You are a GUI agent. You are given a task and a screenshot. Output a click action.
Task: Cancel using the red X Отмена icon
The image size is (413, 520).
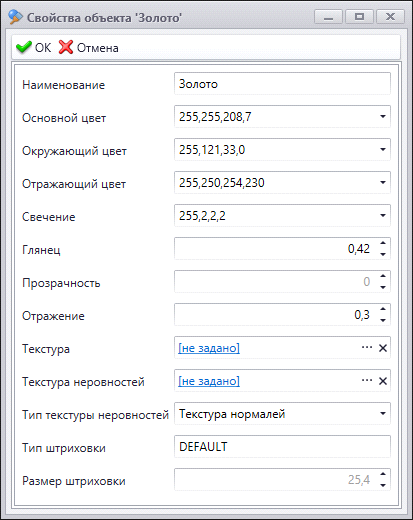[89, 48]
